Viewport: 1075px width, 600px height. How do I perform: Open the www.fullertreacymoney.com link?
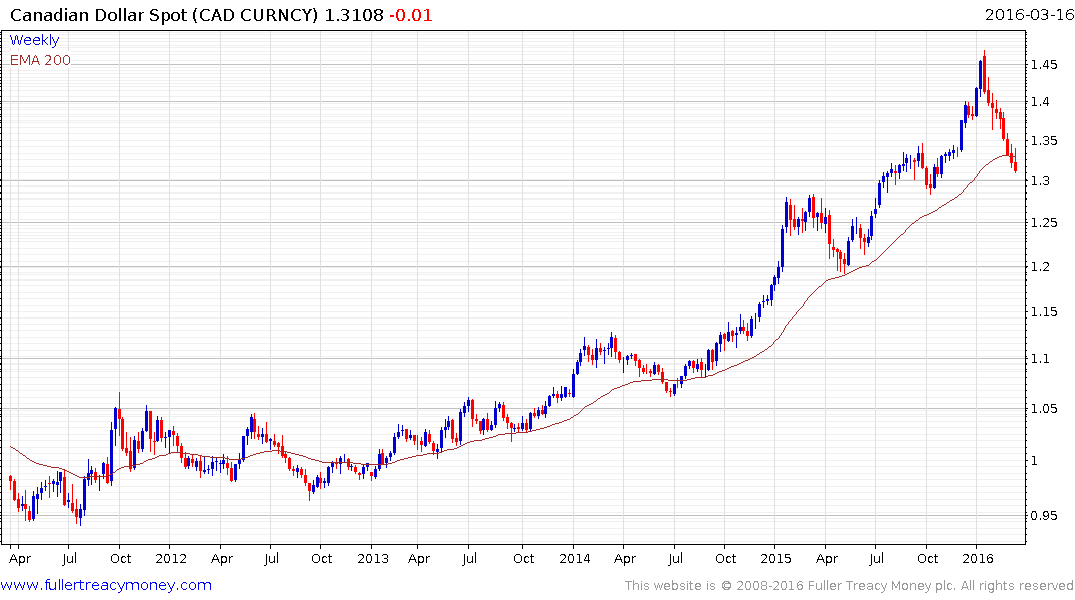(x=106, y=585)
